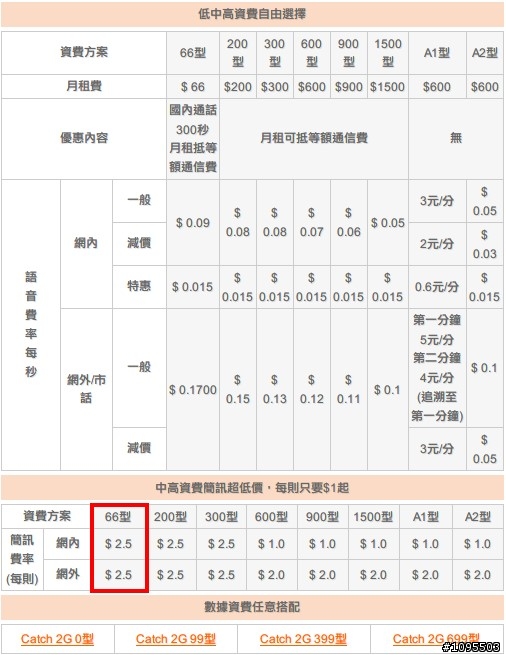The image size is (506, 655).
Task: Open the Catch 2G 699型 link
Action: coord(436,639)
